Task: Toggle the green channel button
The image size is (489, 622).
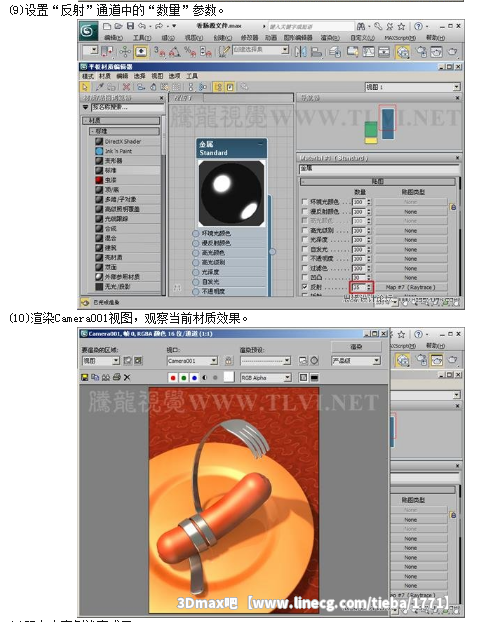Action: (x=183, y=378)
